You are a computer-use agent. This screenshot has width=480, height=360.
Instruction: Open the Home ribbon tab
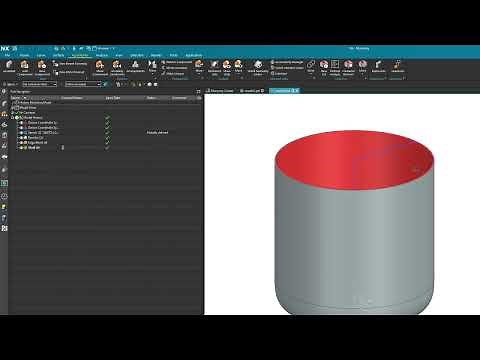coord(24,55)
